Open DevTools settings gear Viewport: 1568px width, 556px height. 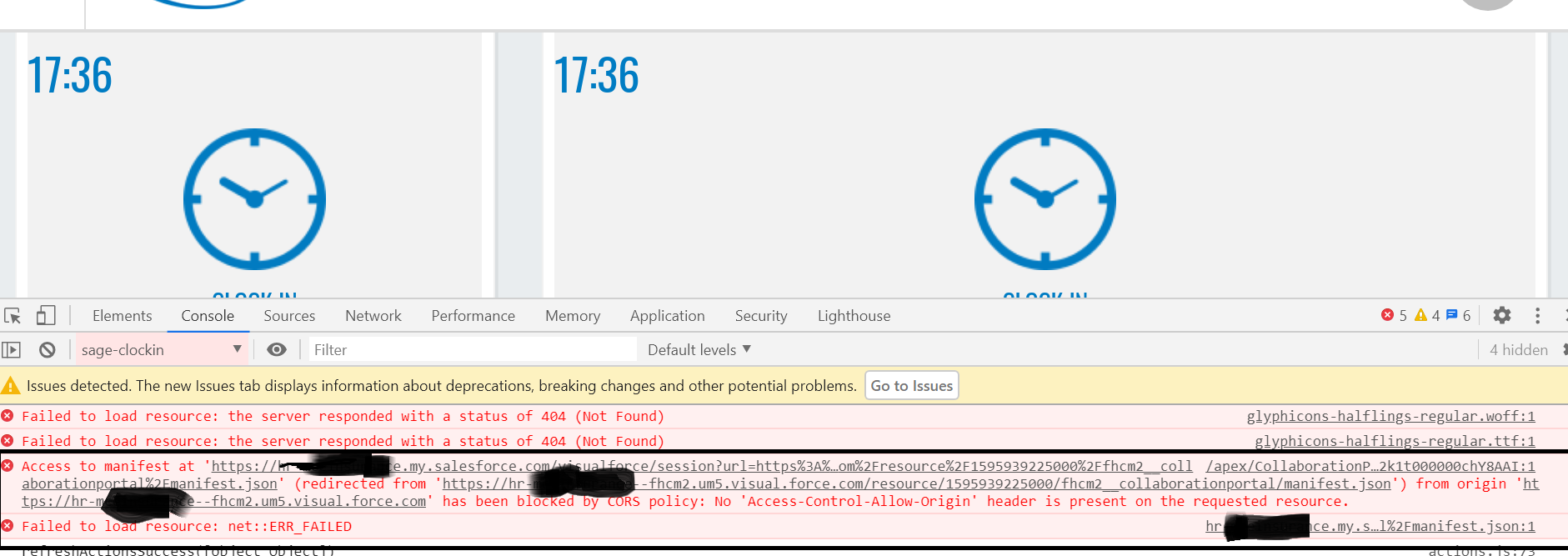[1502, 315]
